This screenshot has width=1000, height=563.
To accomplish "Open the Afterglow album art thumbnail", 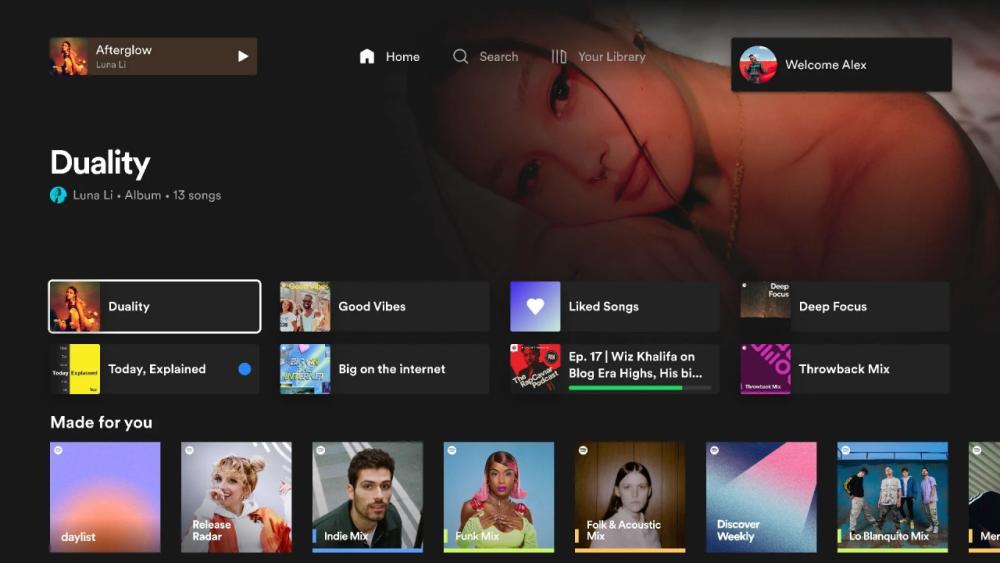I will point(69,56).
